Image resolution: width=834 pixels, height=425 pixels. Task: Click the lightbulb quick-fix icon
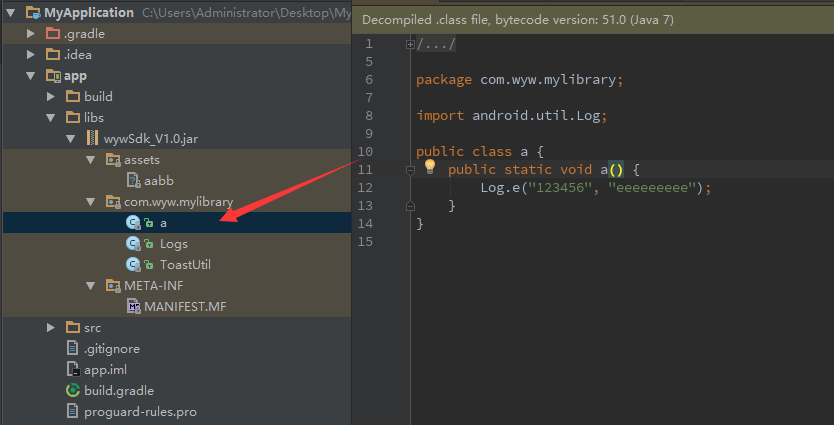pos(430,166)
